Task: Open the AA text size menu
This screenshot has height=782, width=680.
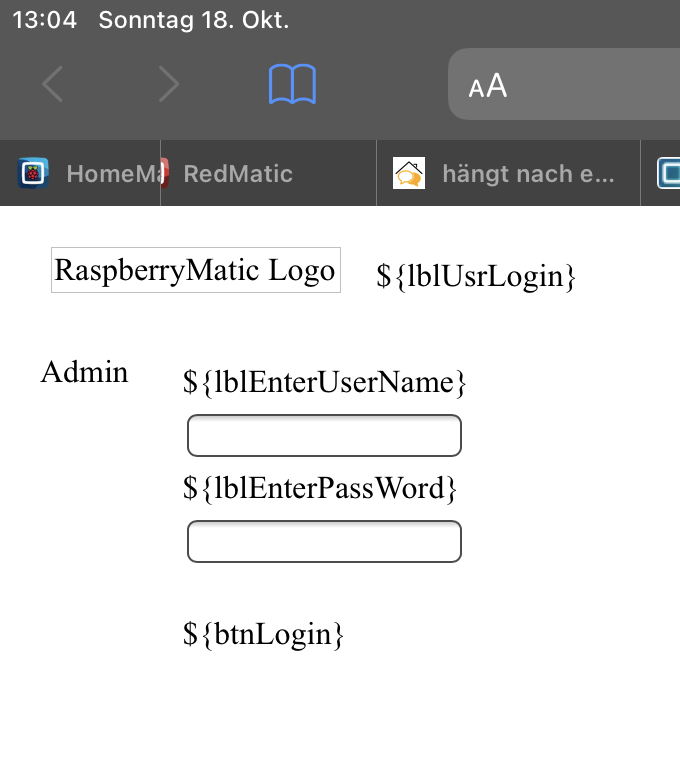Action: point(488,87)
